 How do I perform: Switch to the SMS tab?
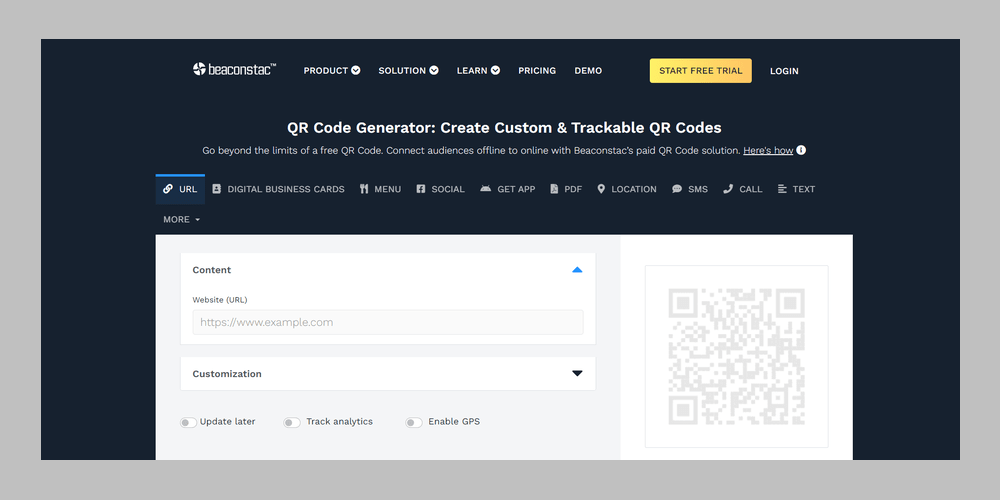tap(689, 189)
